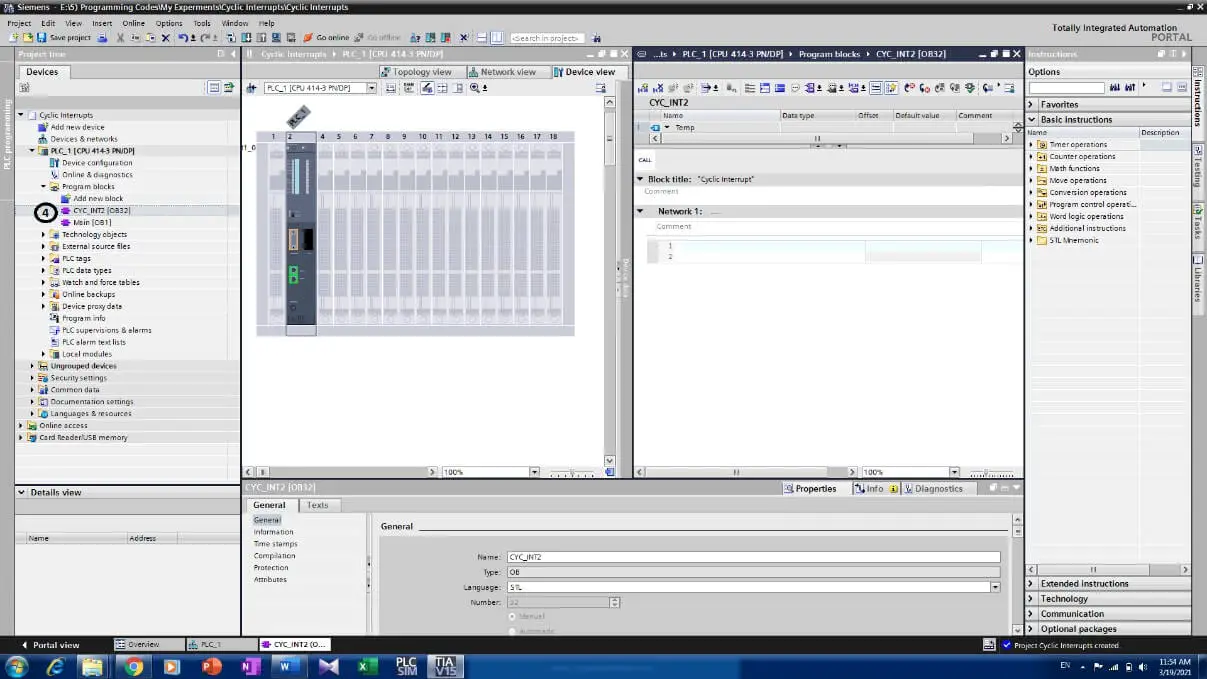Open the PLC_1 device selector dropdown
The width and height of the screenshot is (1207, 679).
tap(371, 88)
